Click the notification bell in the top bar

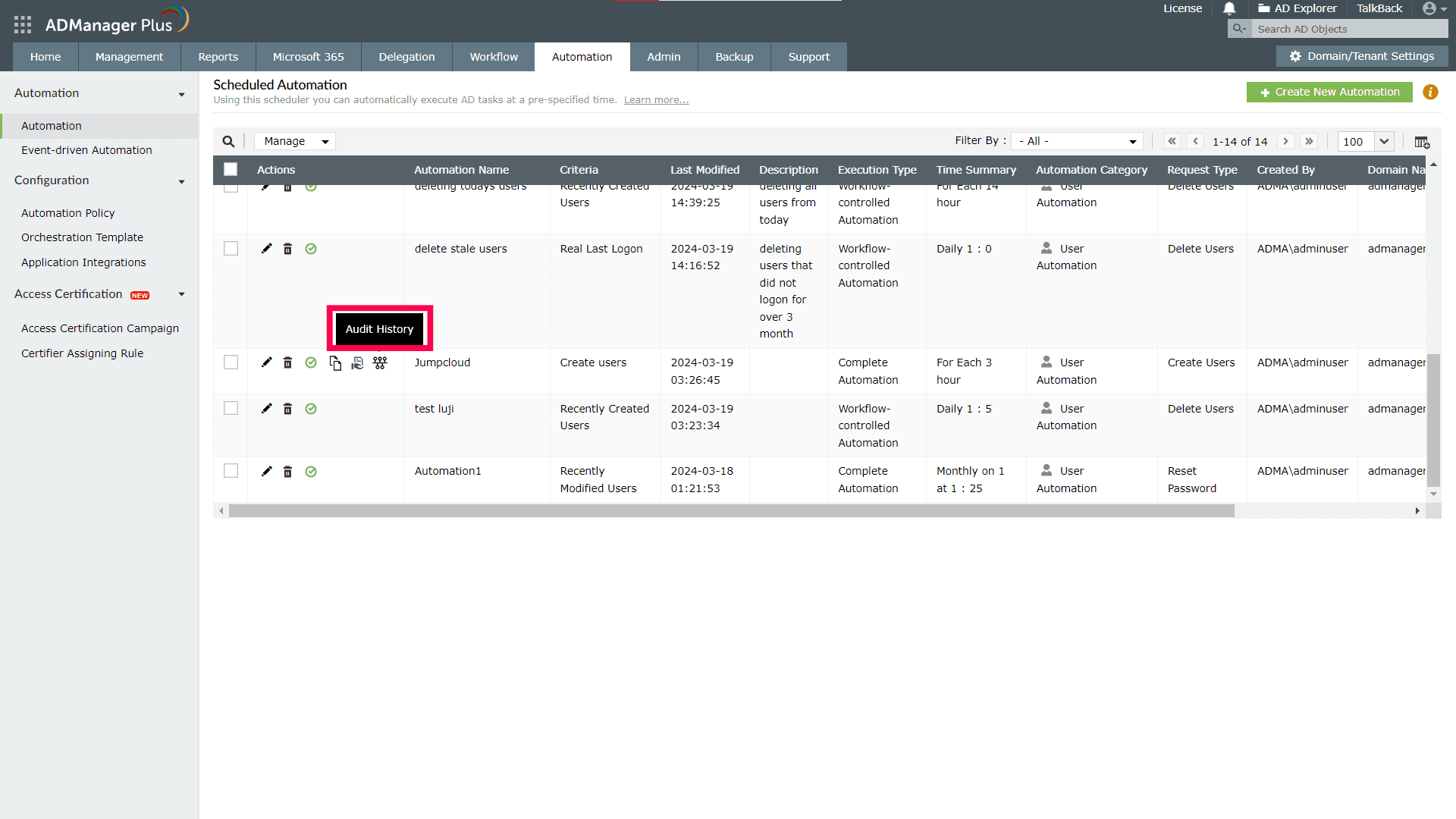click(x=1229, y=8)
